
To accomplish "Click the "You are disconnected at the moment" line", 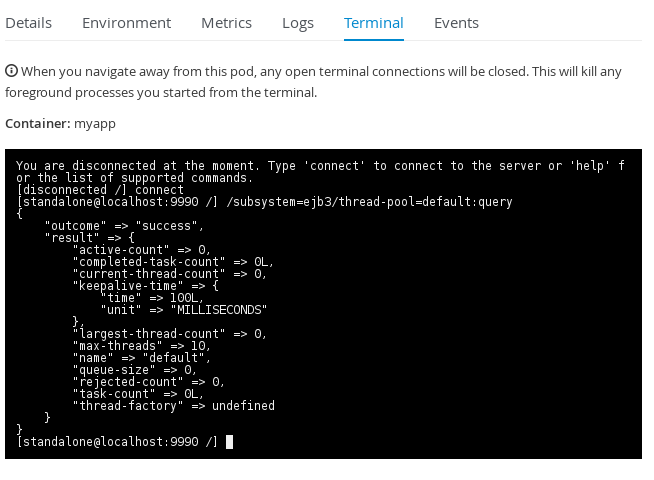I will coord(320,172).
